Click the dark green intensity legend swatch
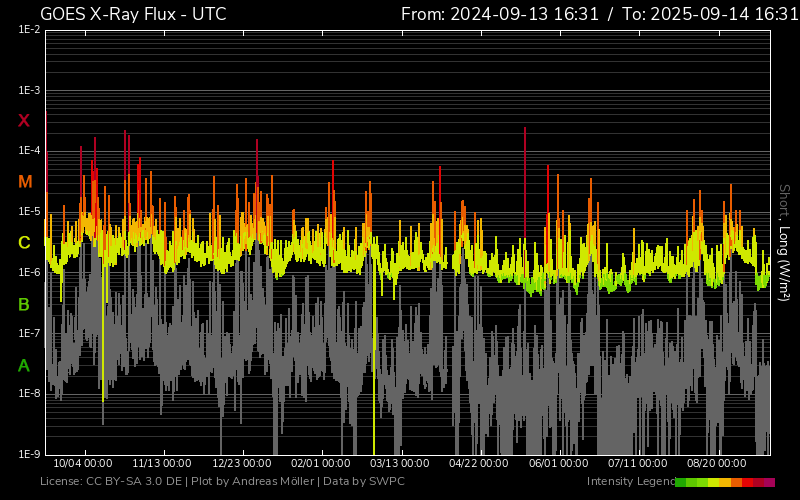 tap(681, 482)
